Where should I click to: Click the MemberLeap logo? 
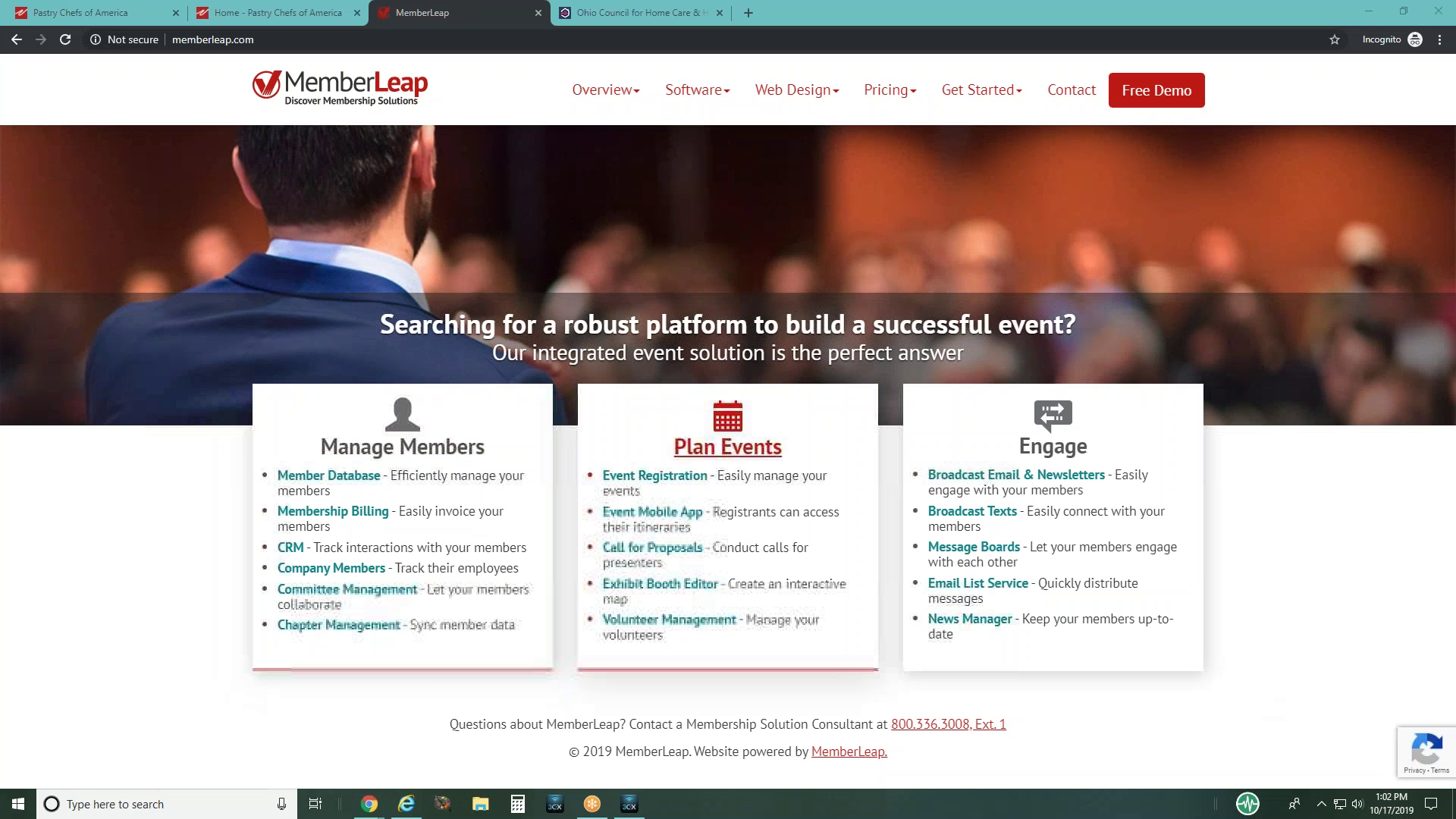(x=340, y=88)
